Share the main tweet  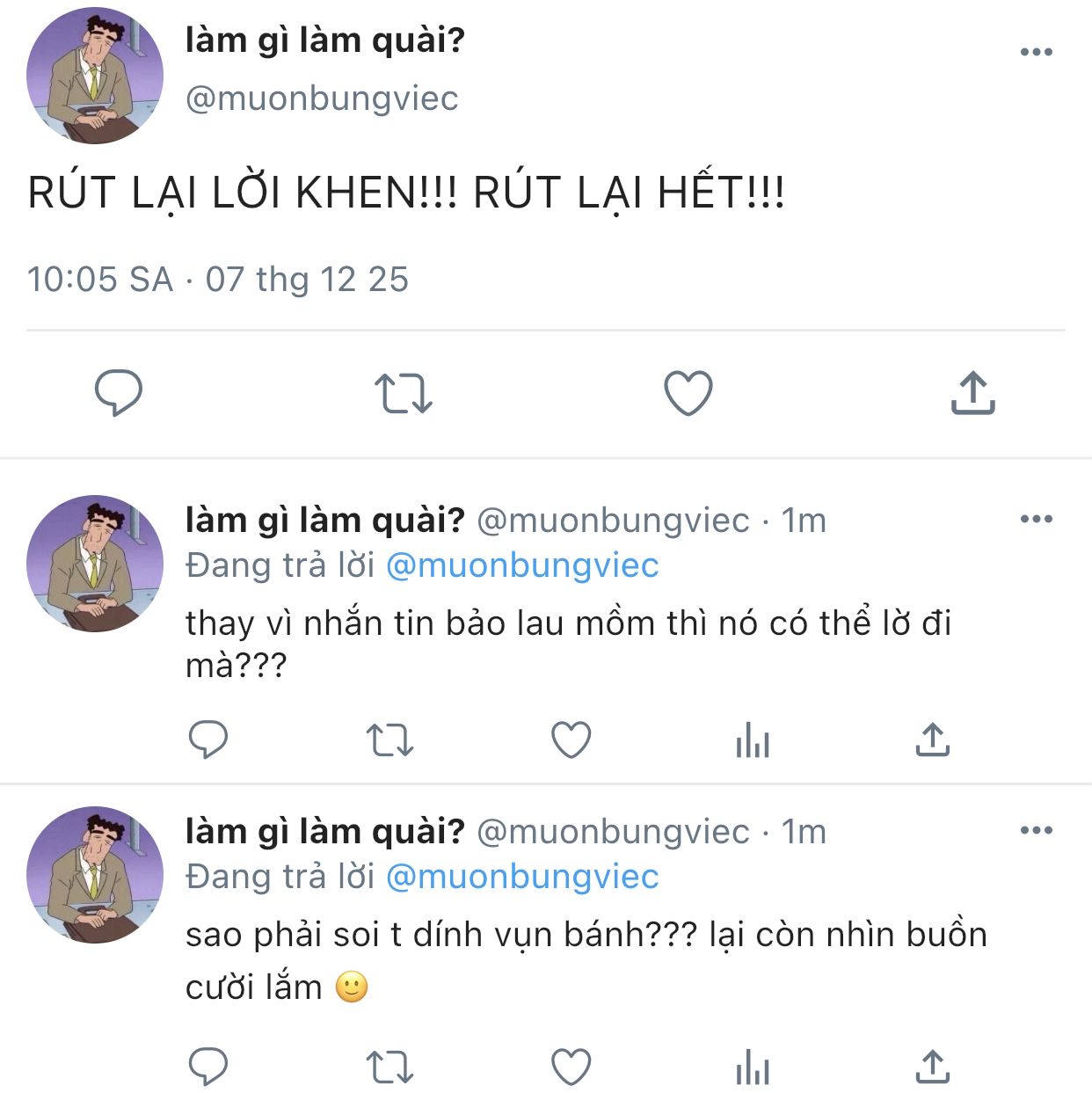[972, 392]
